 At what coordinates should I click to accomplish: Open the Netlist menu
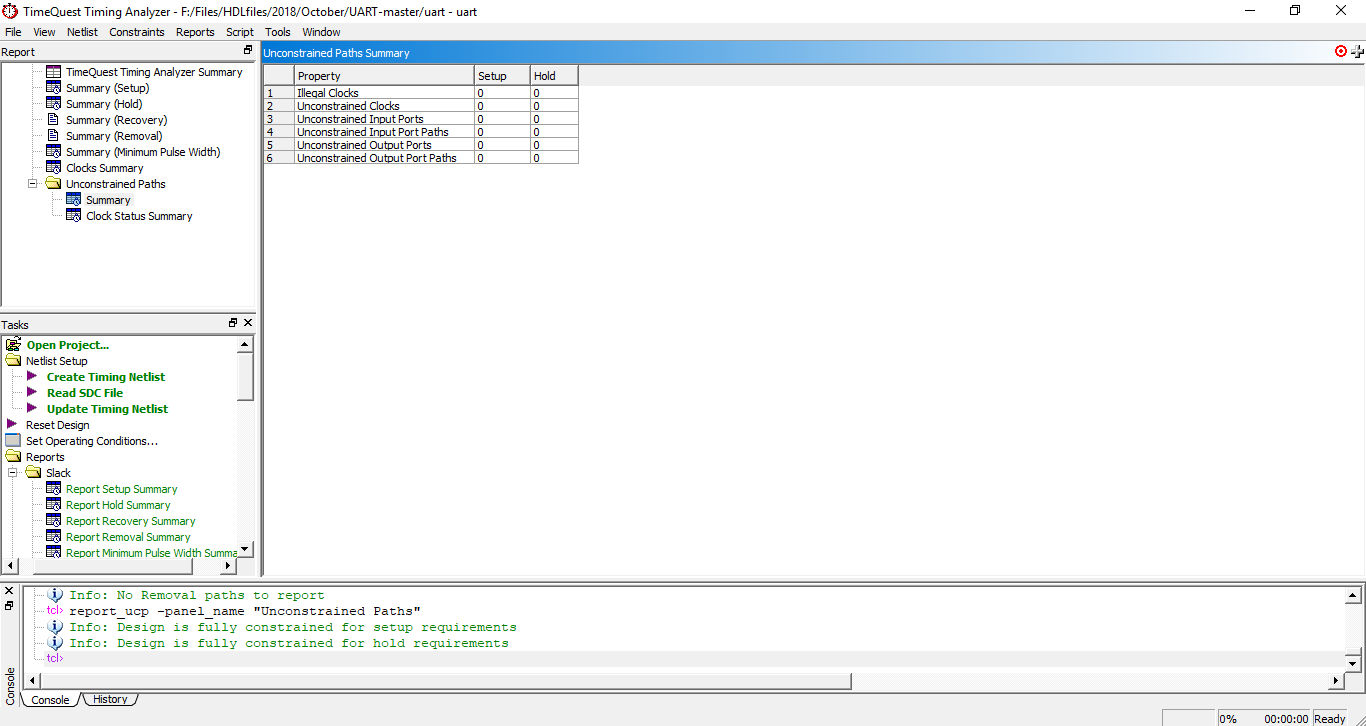pos(82,32)
